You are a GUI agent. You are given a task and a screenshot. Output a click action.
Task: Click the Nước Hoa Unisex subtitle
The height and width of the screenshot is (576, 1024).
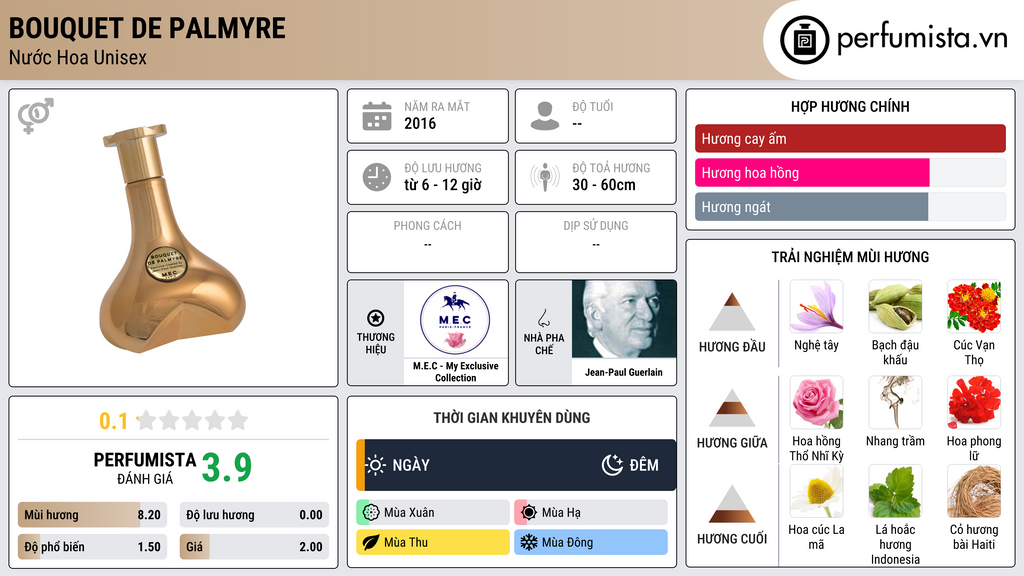(x=78, y=57)
